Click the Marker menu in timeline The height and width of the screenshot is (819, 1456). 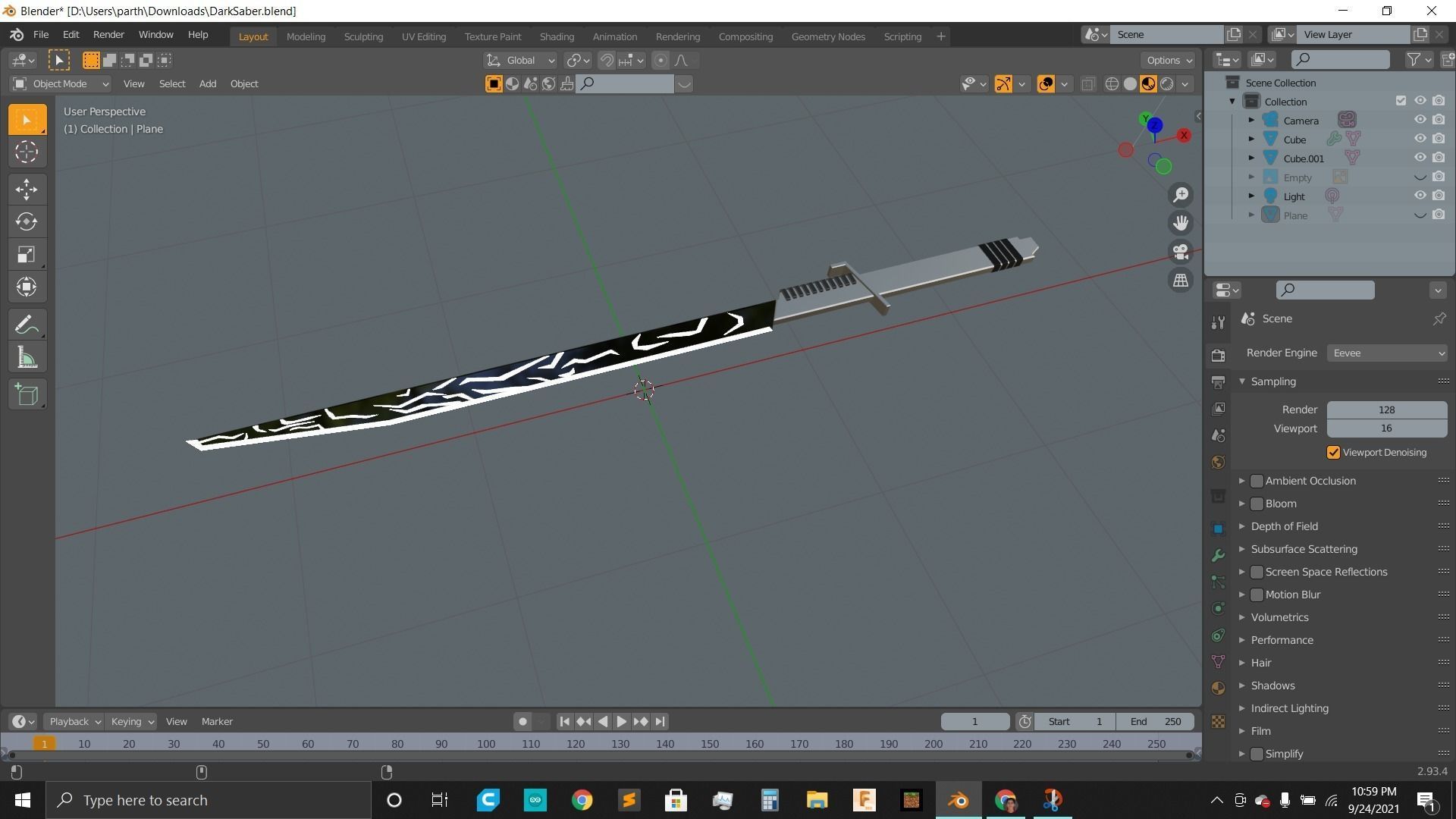pyautogui.click(x=217, y=722)
